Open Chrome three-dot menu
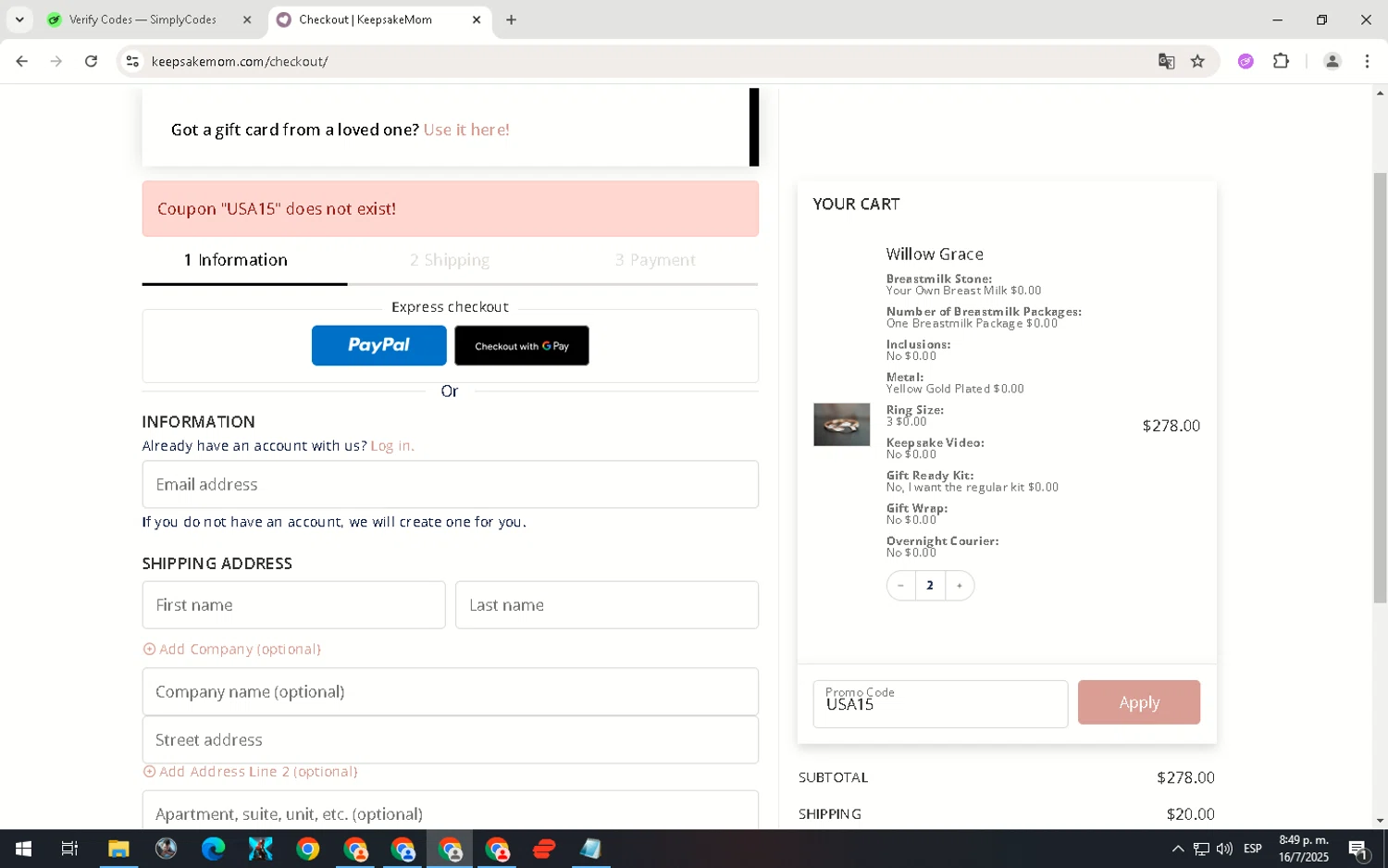The height and width of the screenshot is (868, 1388). coord(1367,61)
